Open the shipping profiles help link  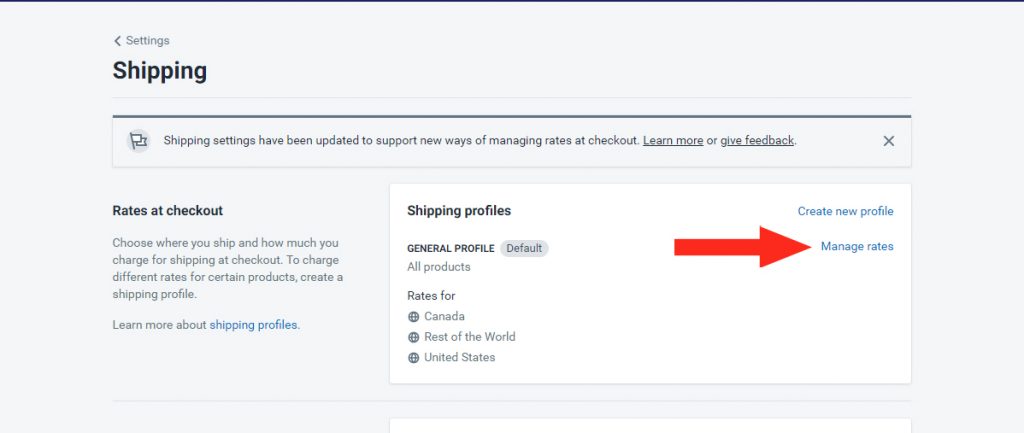tap(254, 325)
